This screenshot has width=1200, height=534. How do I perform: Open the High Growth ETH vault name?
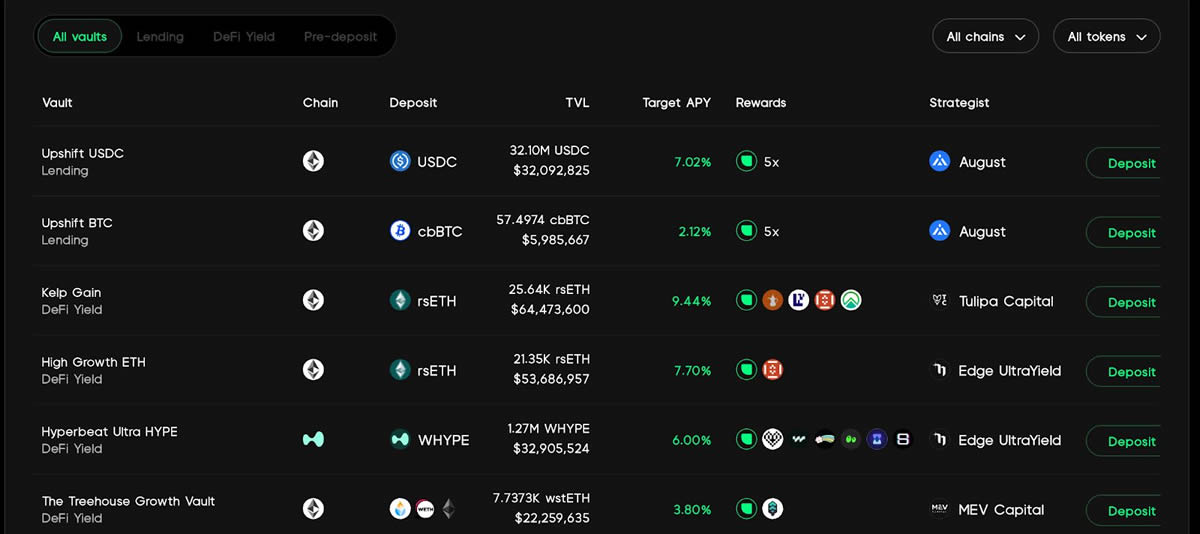click(93, 361)
